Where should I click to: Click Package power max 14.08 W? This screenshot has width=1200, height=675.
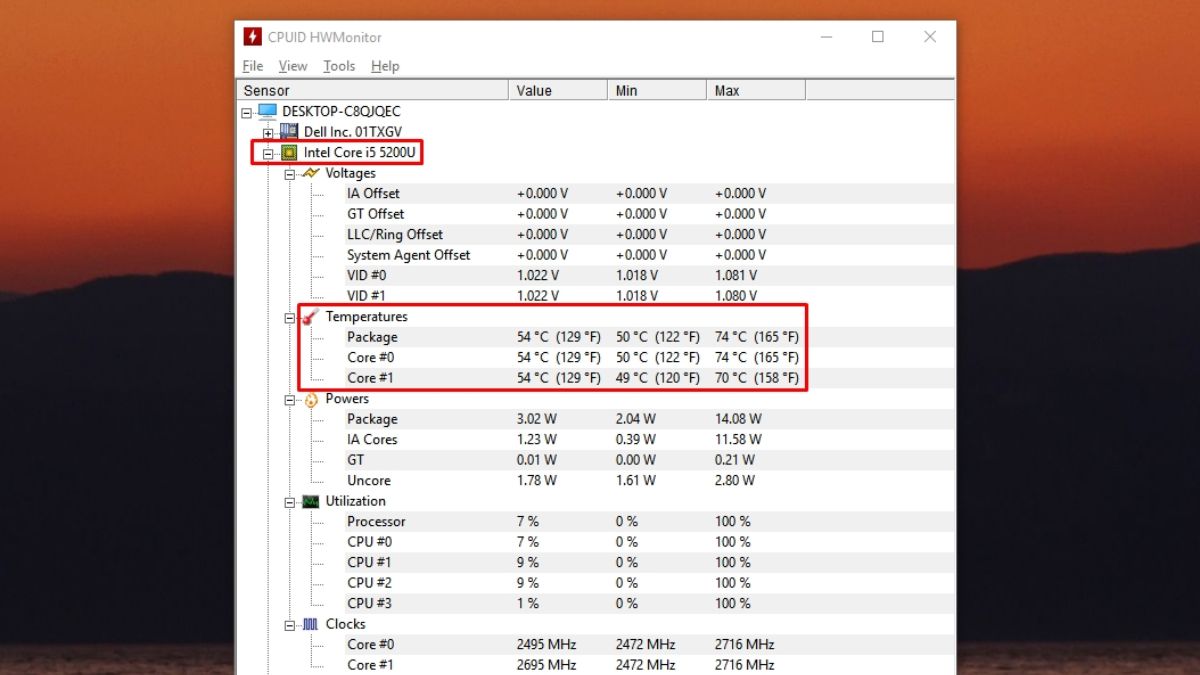(738, 419)
